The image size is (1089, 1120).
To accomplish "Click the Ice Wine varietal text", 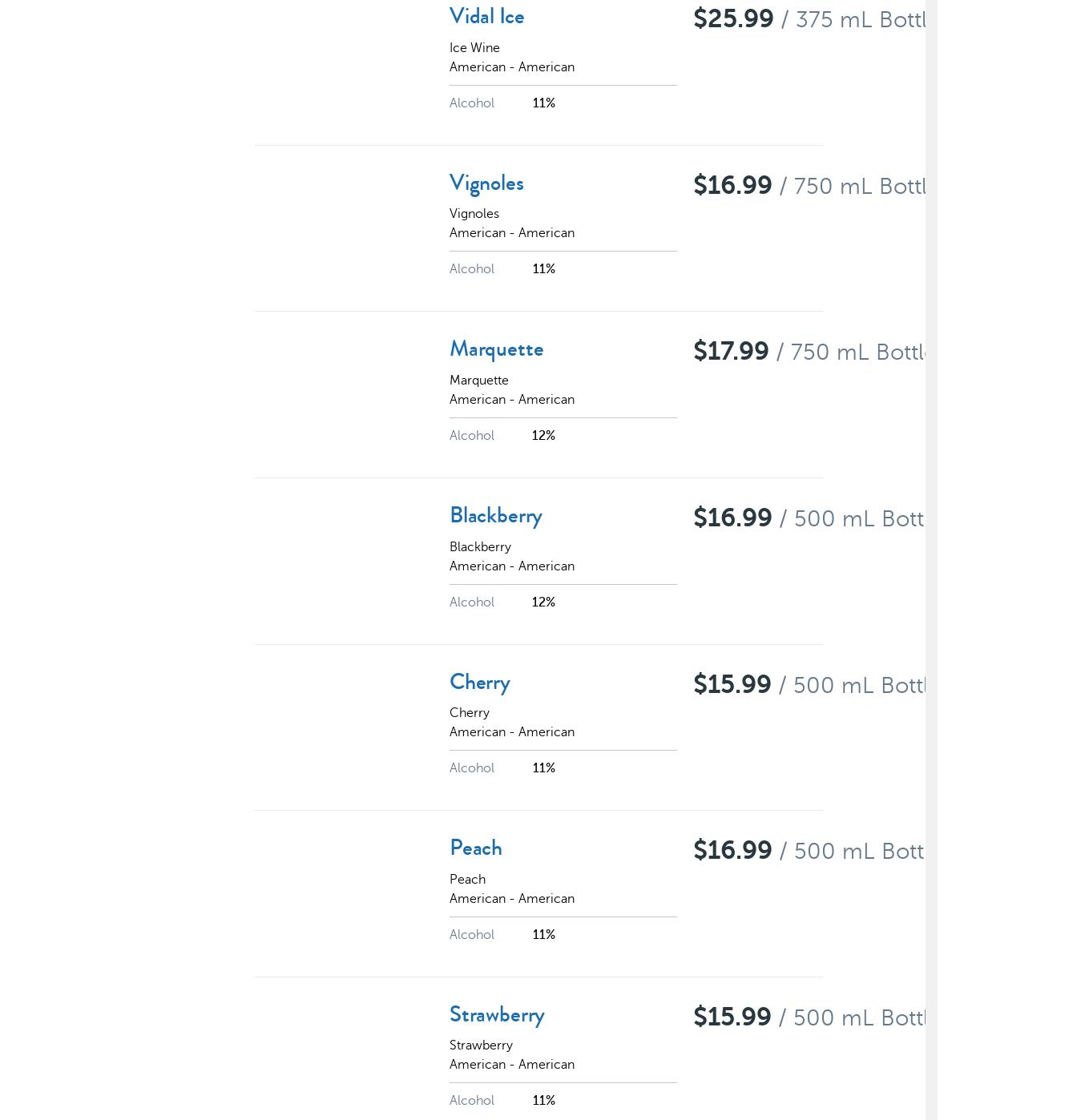I will coord(474,48).
